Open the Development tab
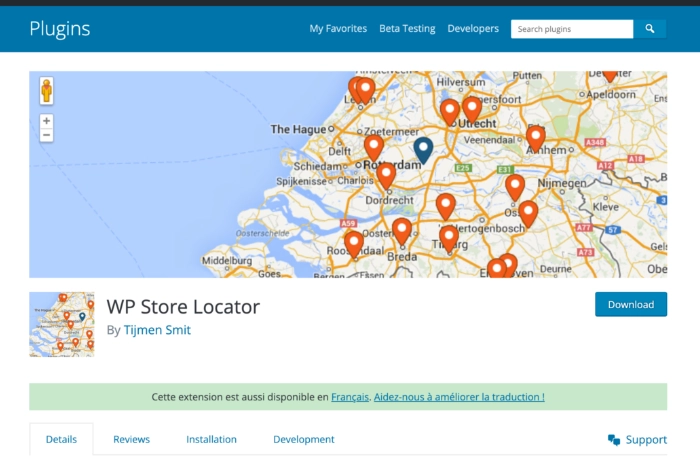700x467 pixels. tap(304, 439)
